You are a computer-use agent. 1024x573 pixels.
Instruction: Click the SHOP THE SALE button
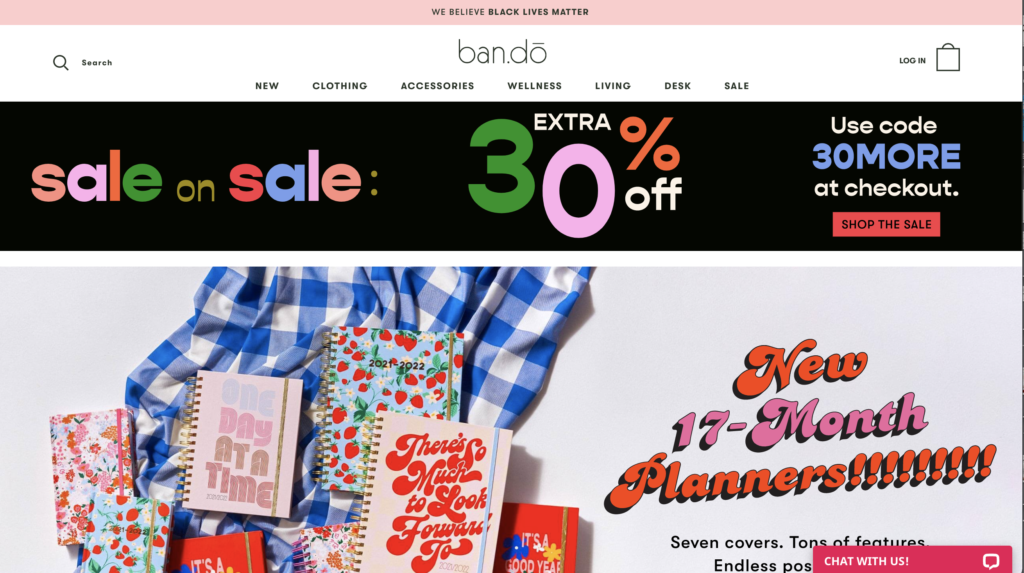click(886, 224)
